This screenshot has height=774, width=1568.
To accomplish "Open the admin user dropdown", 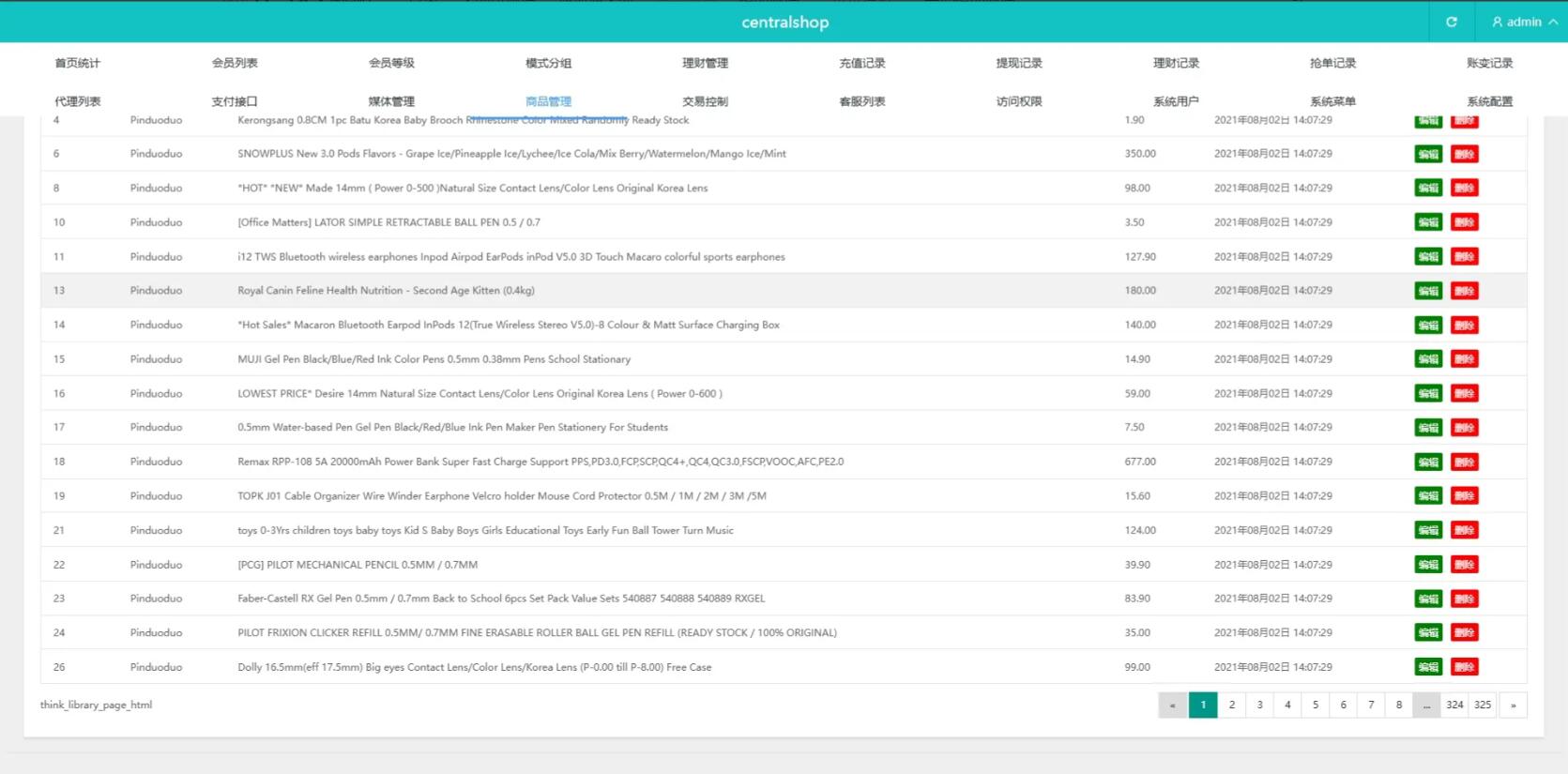I will click(x=1524, y=22).
